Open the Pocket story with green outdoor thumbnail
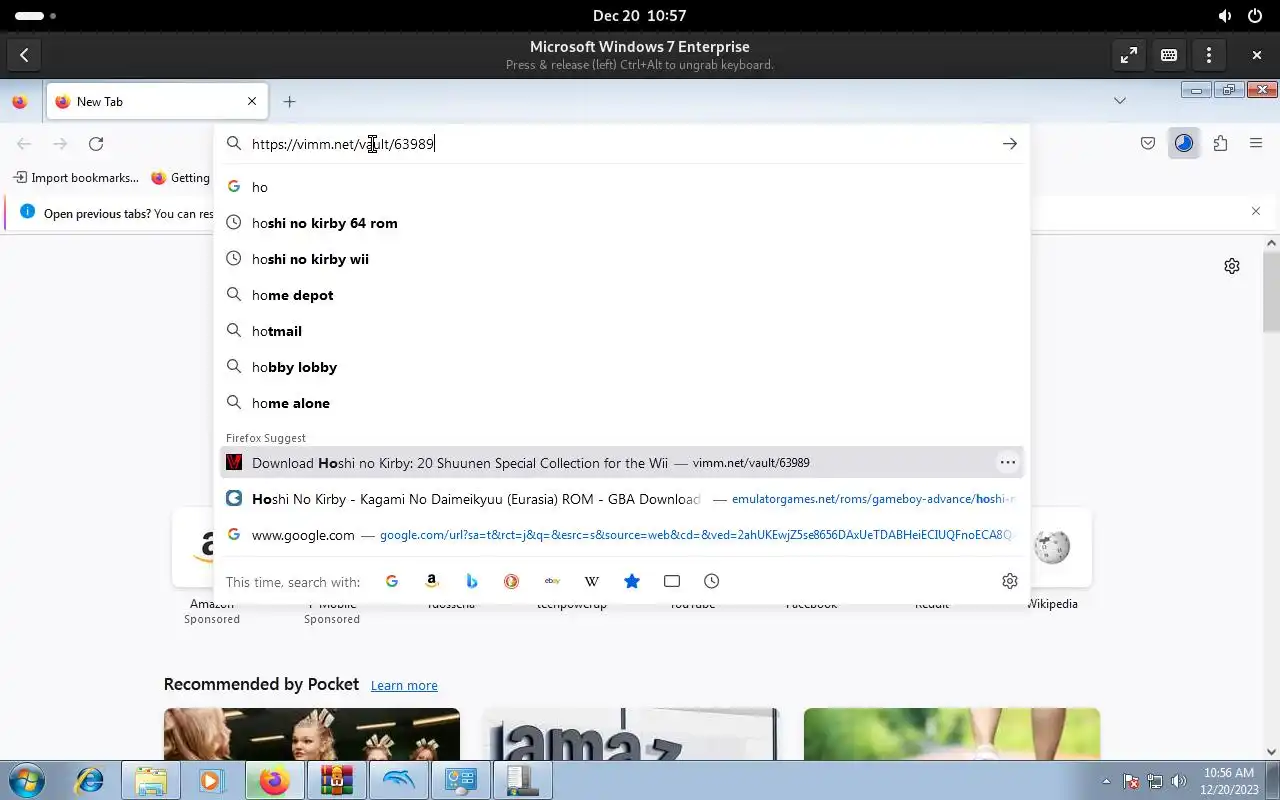 click(952, 734)
